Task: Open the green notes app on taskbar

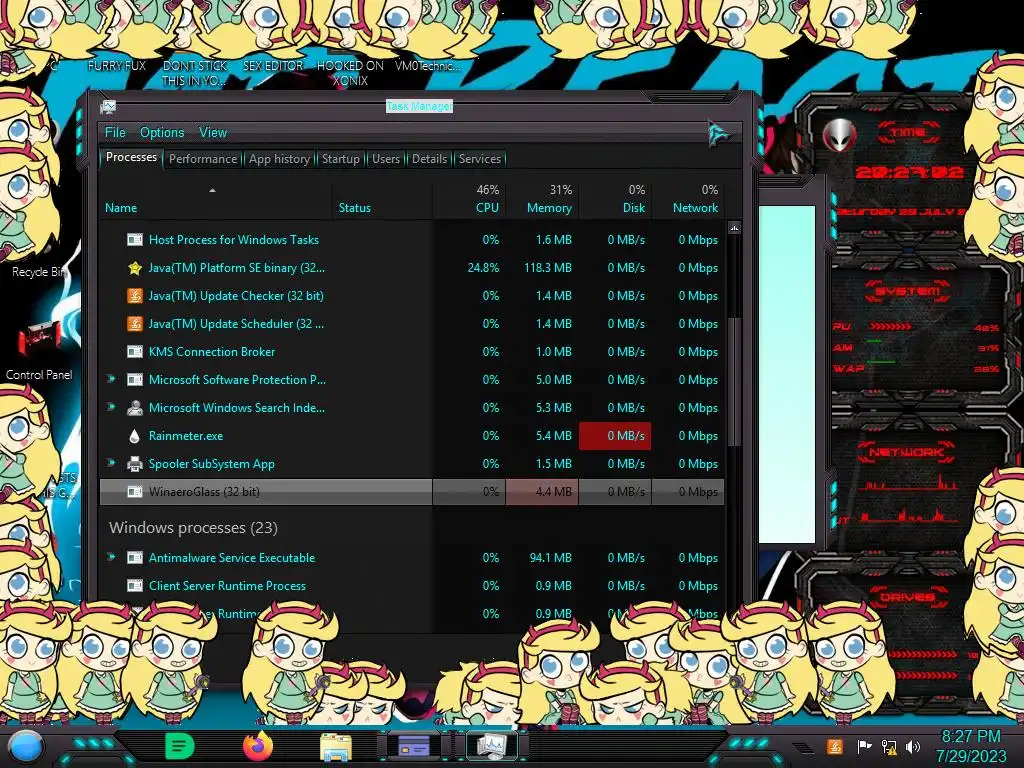Action: (x=180, y=746)
